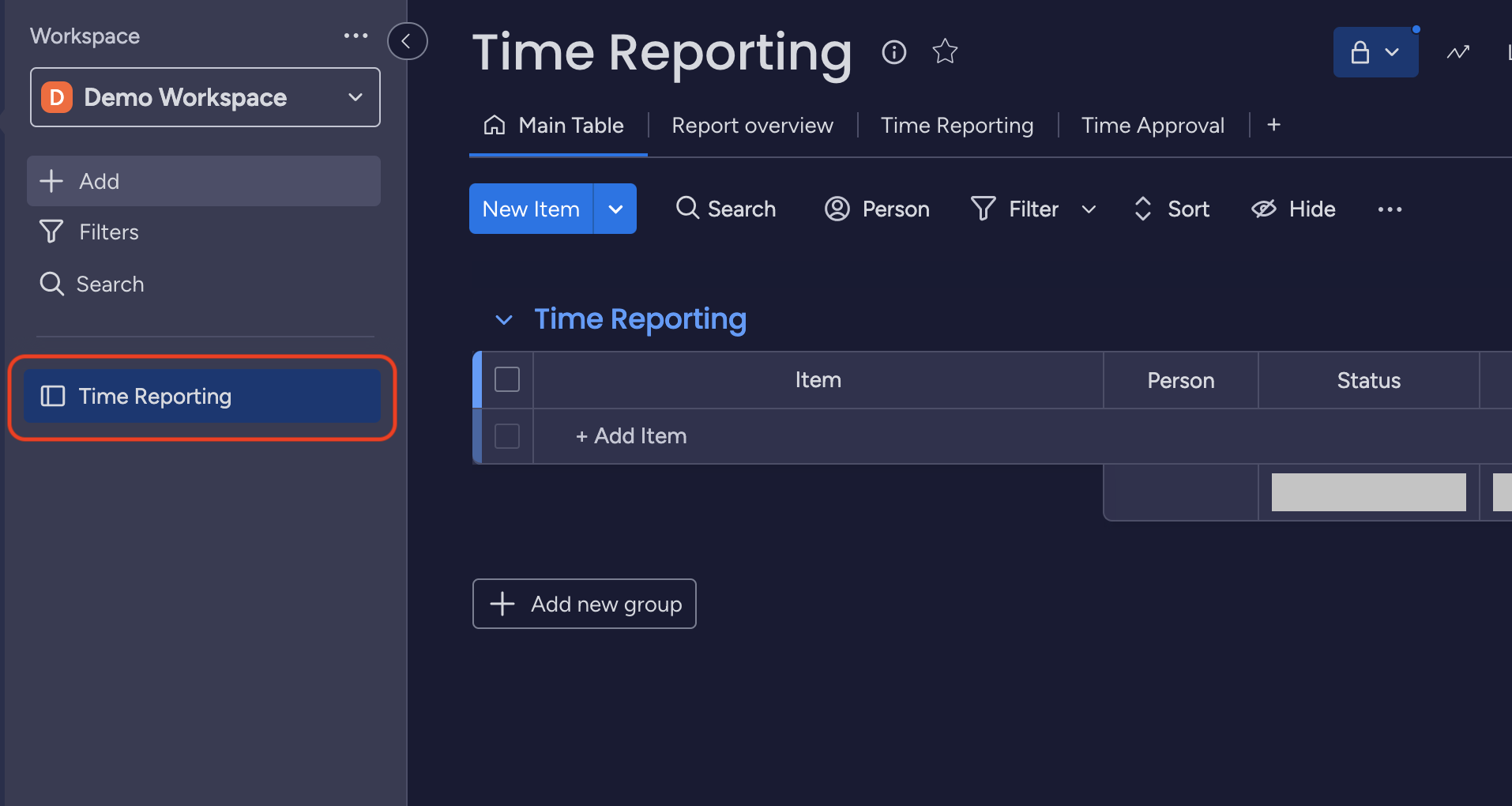Image resolution: width=1512 pixels, height=806 pixels.
Task: Open Hide columns option
Action: coord(1294,209)
